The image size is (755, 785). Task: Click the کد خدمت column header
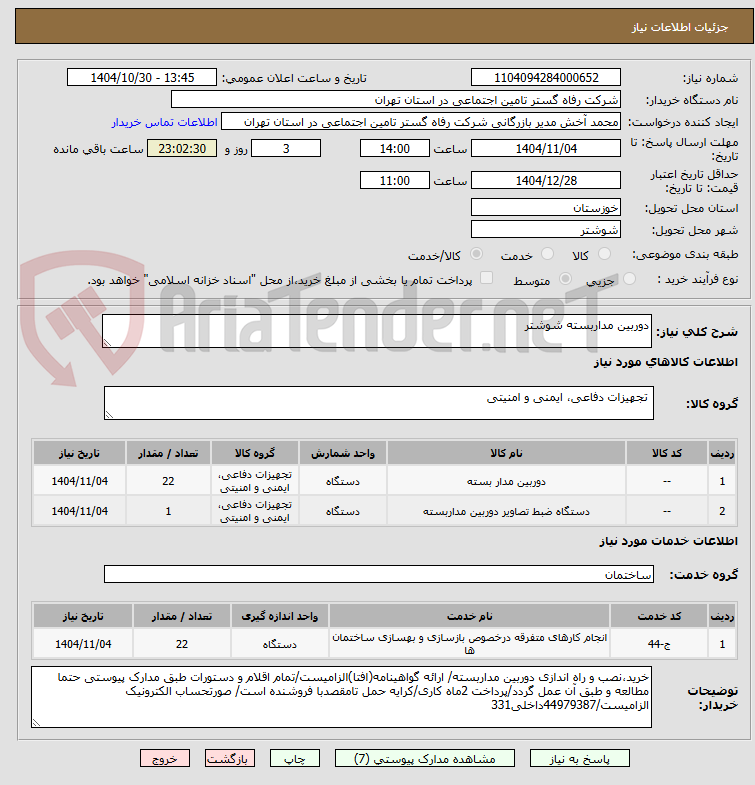(659, 616)
